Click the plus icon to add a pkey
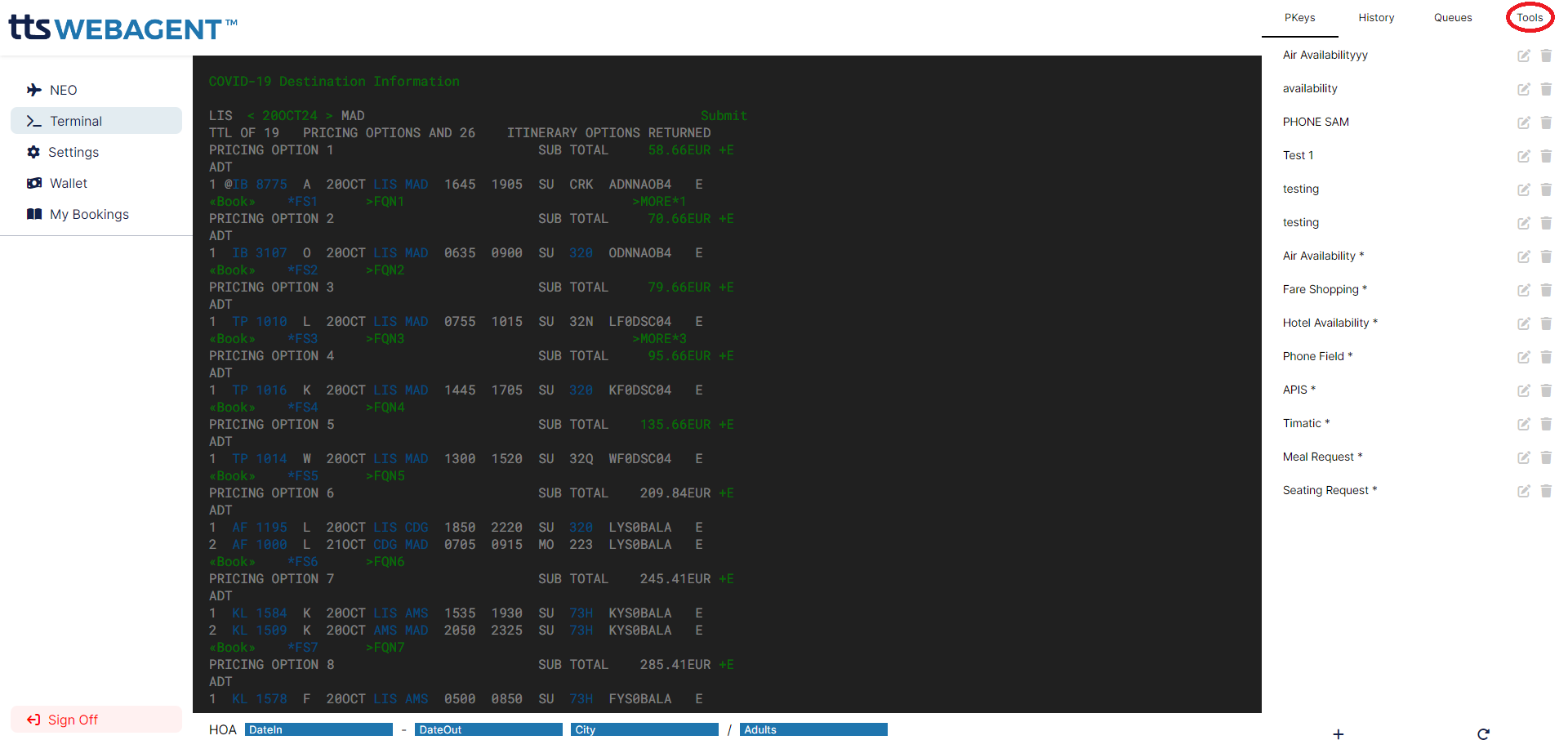The width and height of the screenshot is (1568, 749). click(1339, 734)
